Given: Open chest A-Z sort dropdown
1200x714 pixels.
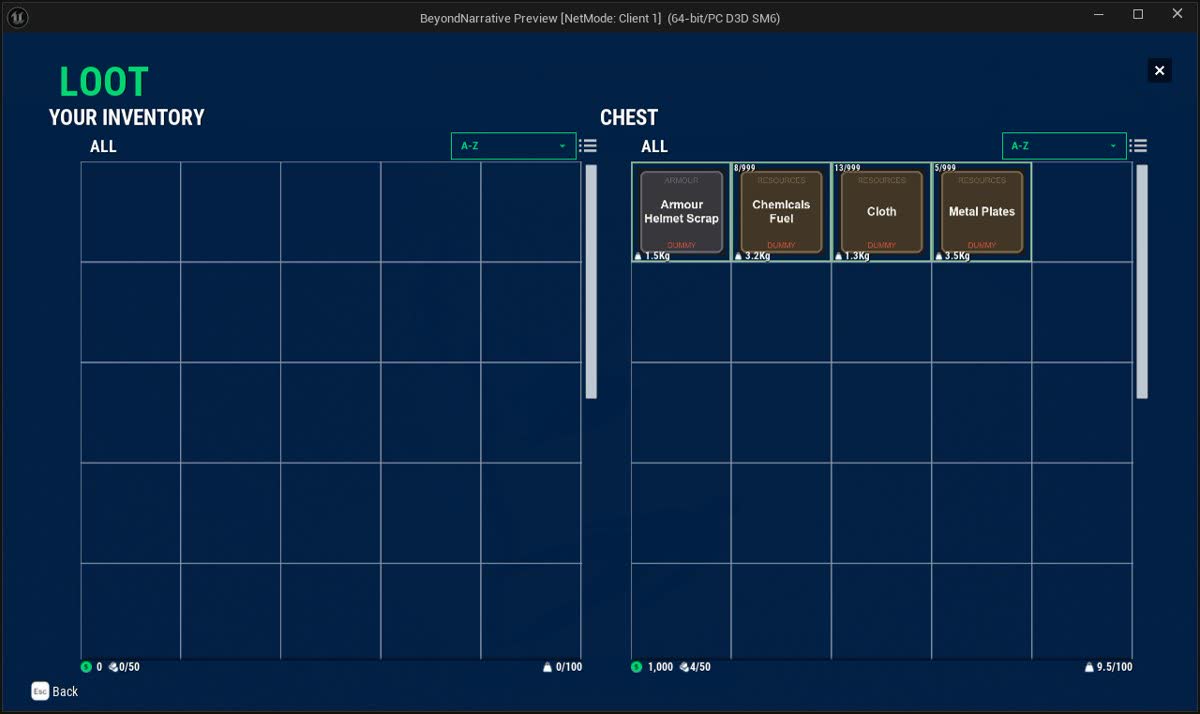Looking at the screenshot, I should [1064, 146].
